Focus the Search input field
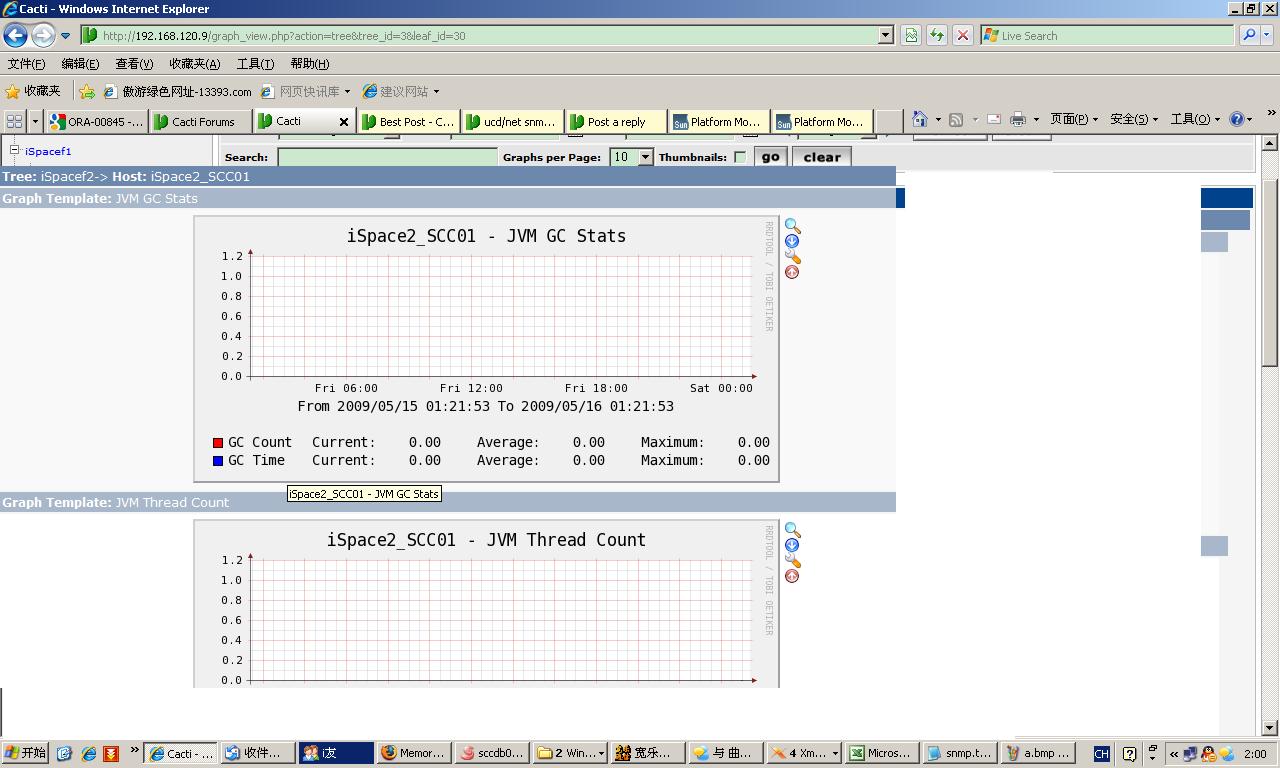The image size is (1280, 768). [387, 157]
